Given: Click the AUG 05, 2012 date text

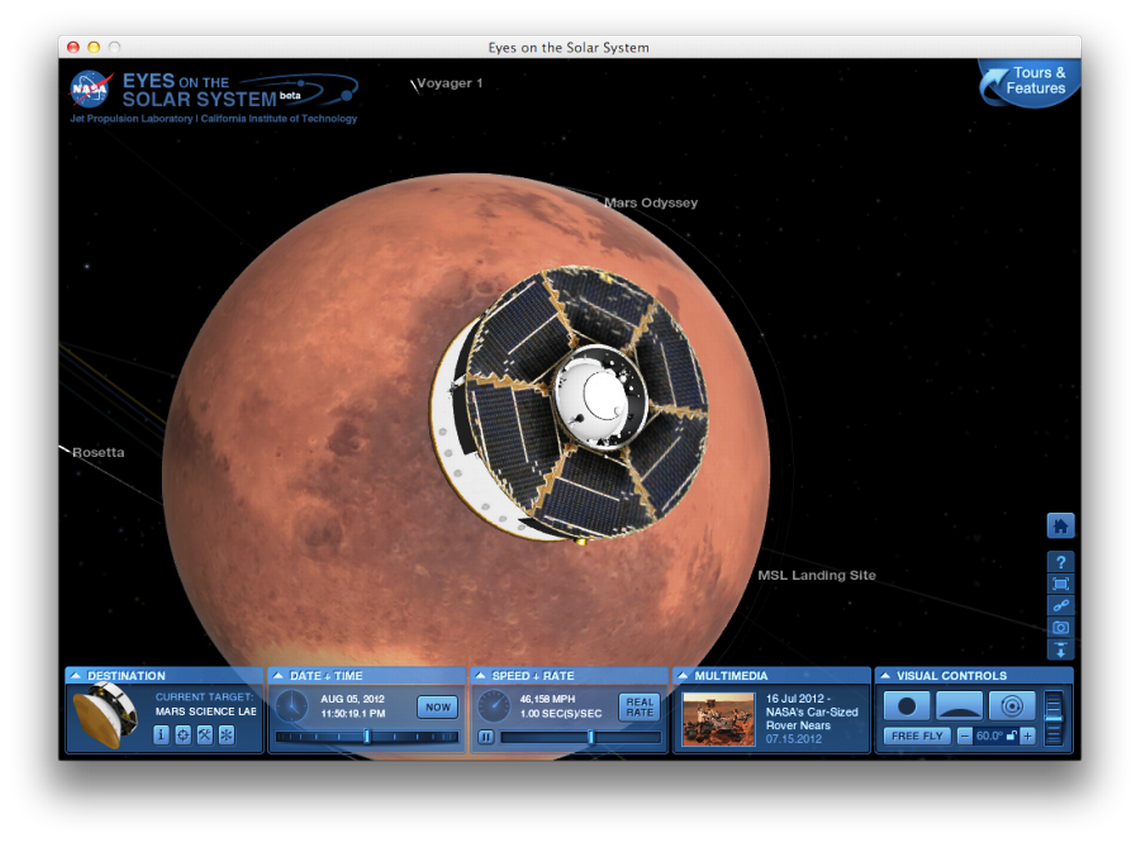Looking at the screenshot, I should click(x=352, y=699).
